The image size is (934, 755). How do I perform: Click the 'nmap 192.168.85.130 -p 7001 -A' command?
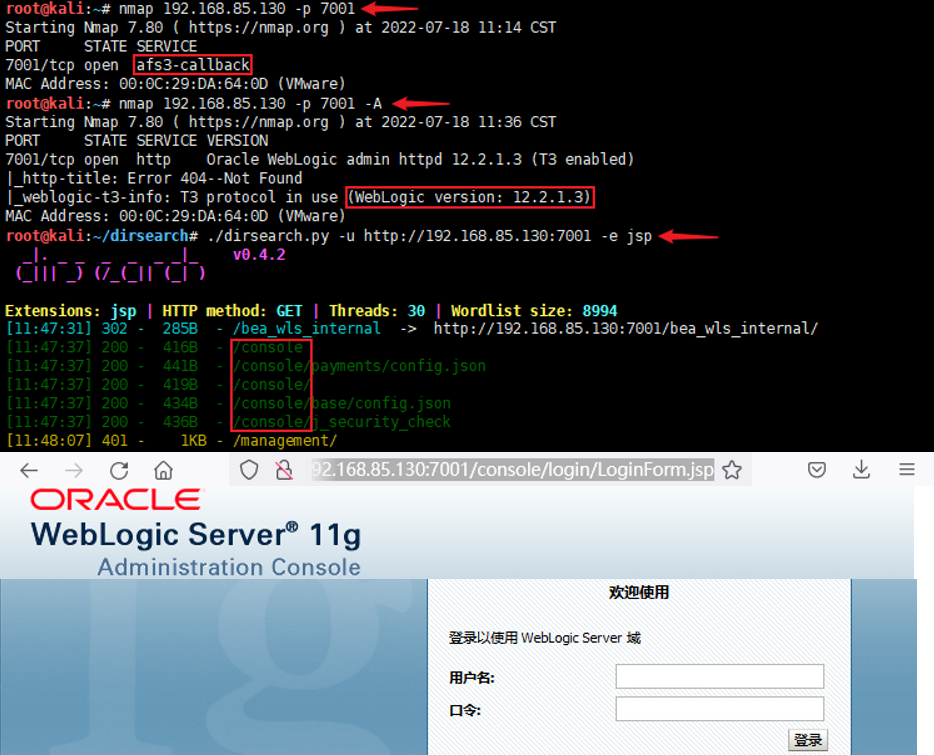(250, 104)
